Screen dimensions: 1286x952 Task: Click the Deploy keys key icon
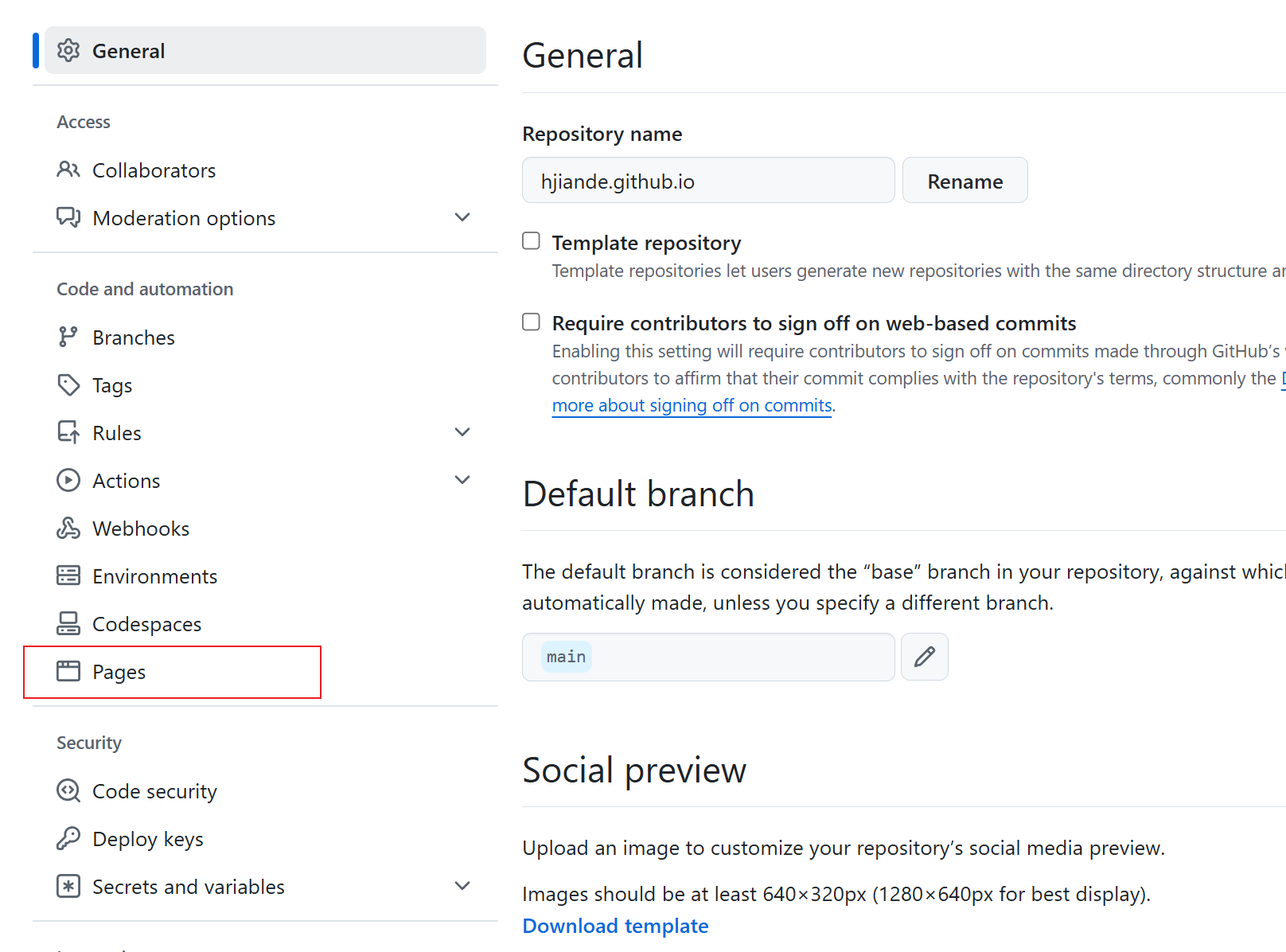pos(68,839)
